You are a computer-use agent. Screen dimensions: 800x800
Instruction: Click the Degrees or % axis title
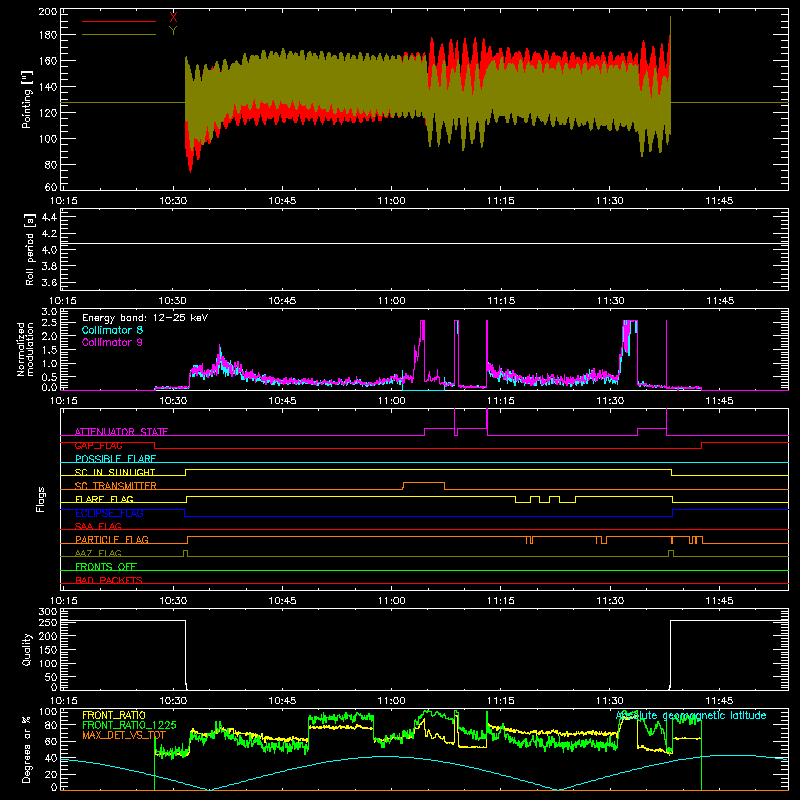click(x=26, y=750)
